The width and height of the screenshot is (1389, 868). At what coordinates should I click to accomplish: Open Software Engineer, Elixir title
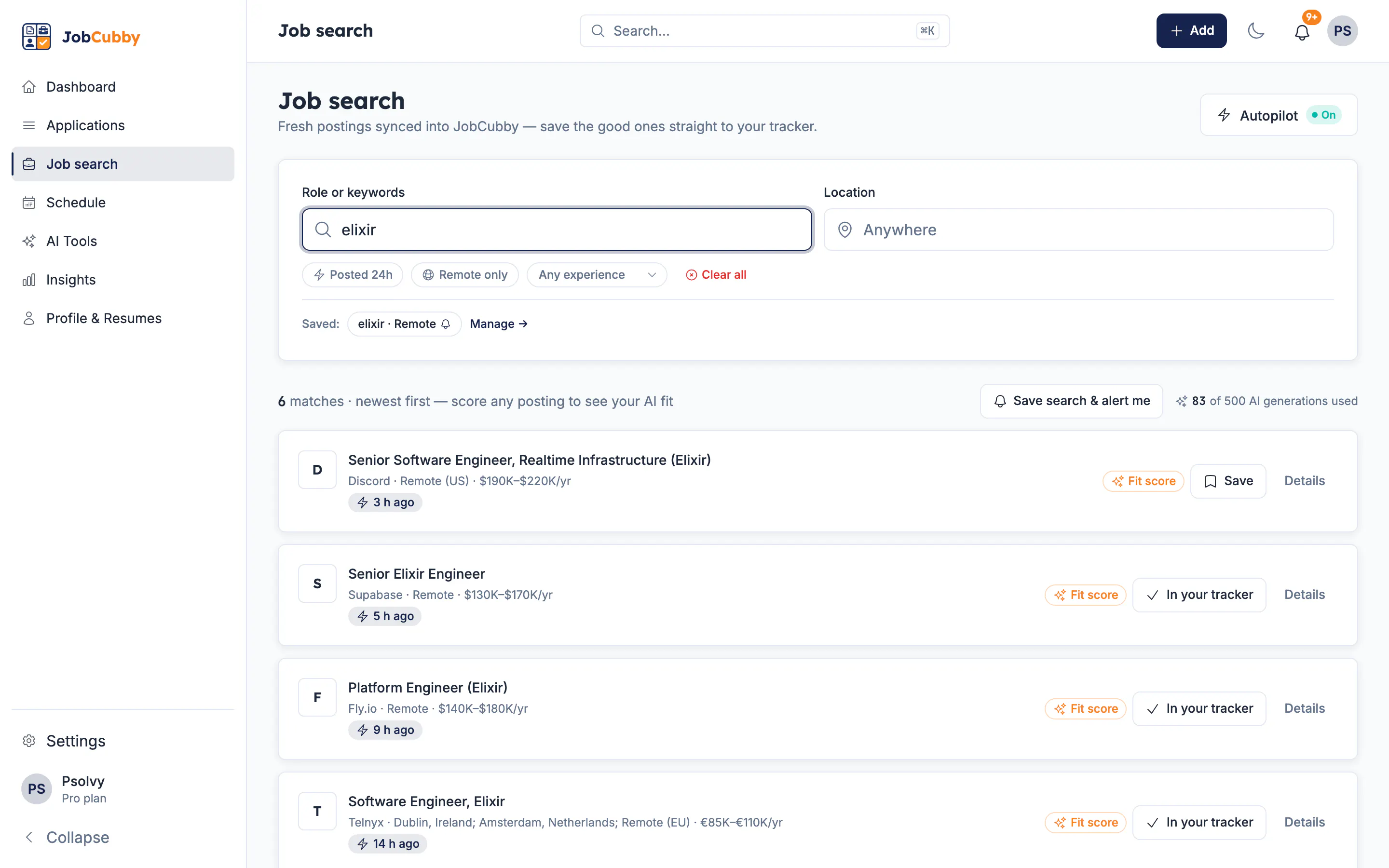click(426, 801)
